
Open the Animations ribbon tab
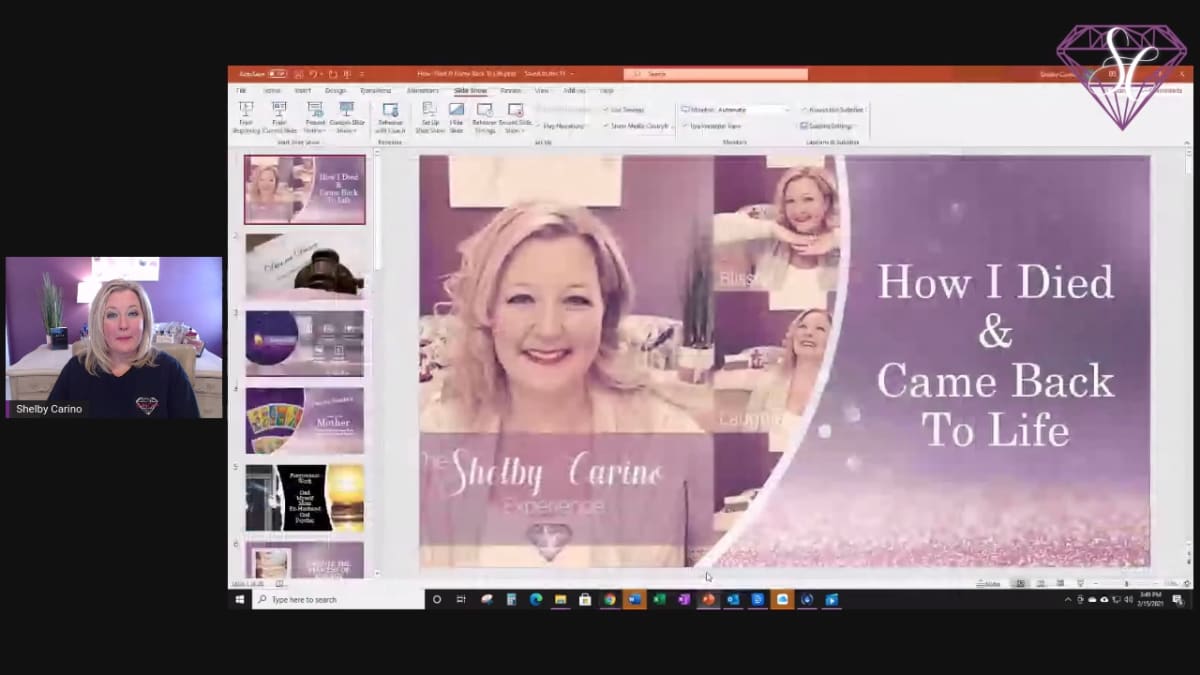pos(423,90)
